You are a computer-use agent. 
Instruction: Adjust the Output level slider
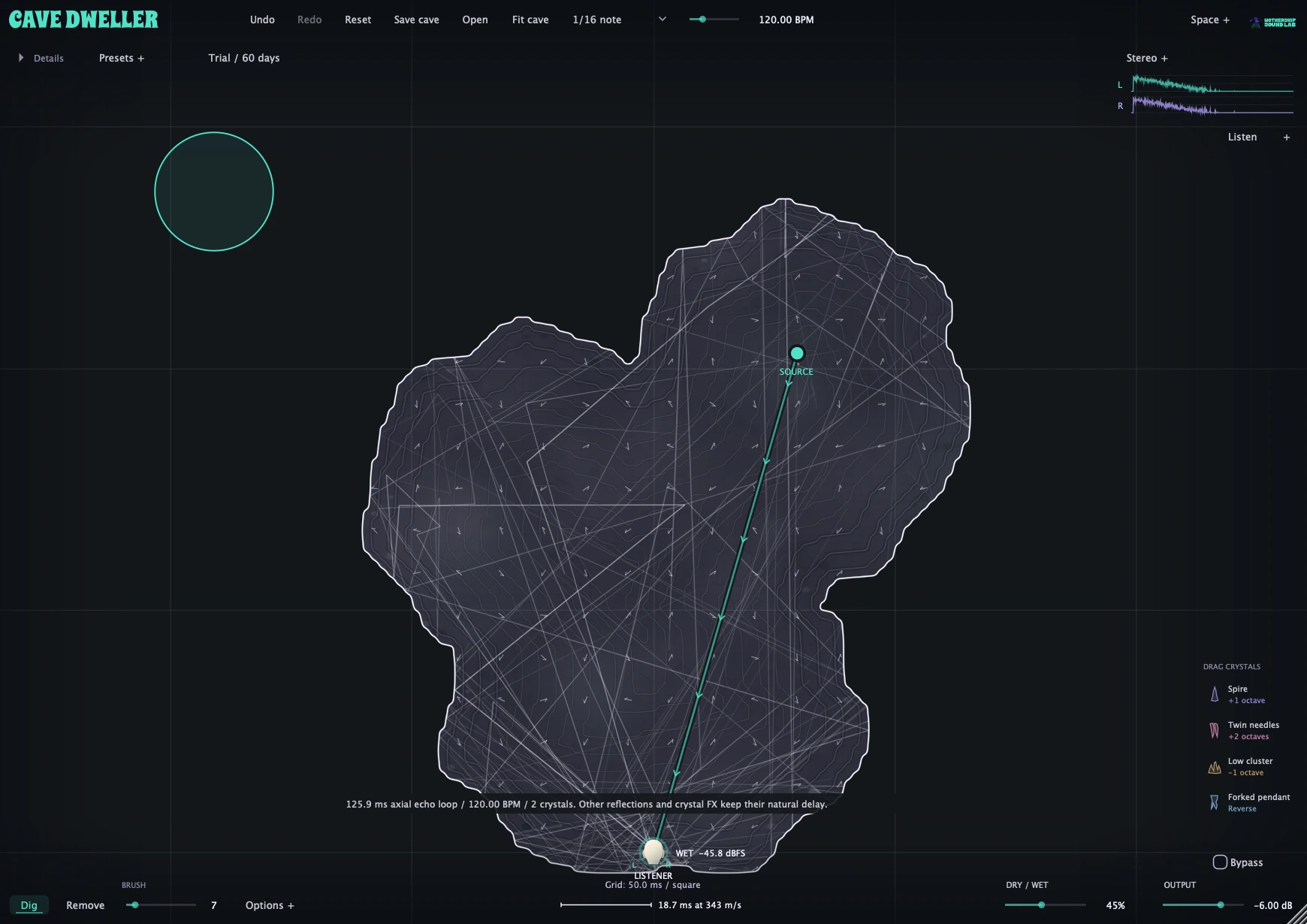pyautogui.click(x=1203, y=905)
